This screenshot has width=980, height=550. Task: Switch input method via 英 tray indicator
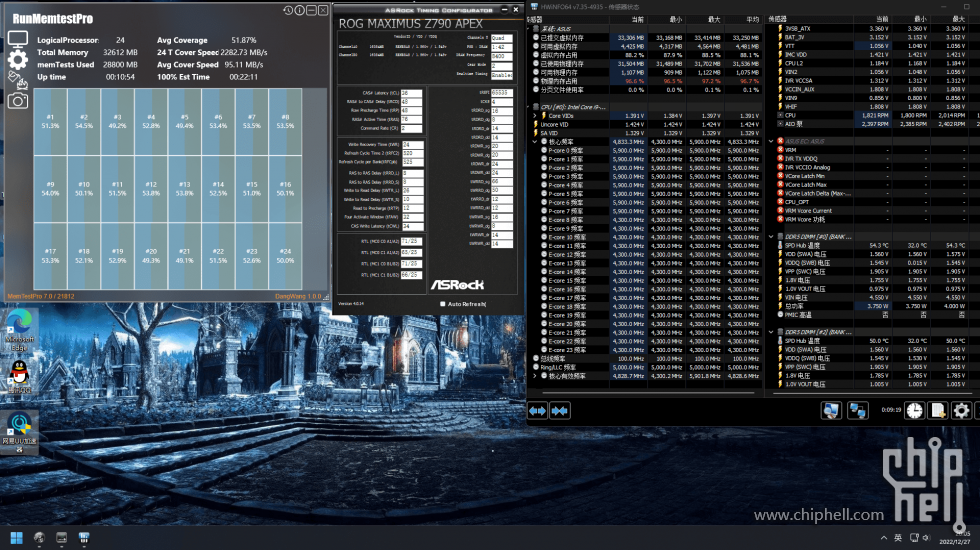898,538
